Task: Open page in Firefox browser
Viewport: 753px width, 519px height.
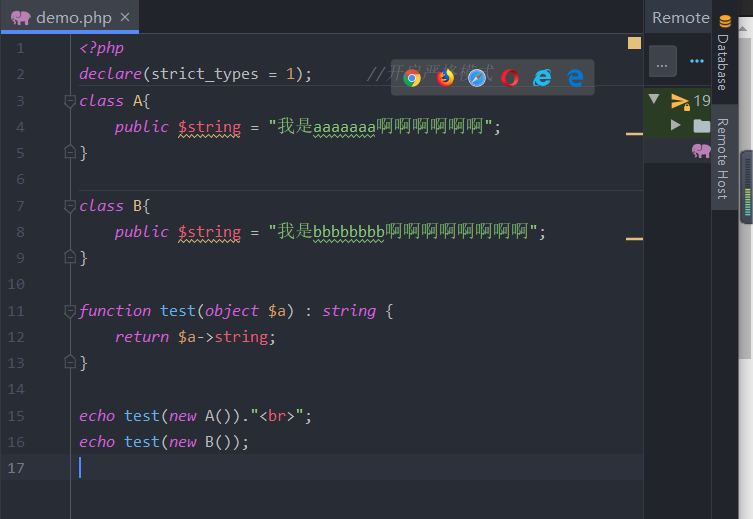Action: click(445, 78)
